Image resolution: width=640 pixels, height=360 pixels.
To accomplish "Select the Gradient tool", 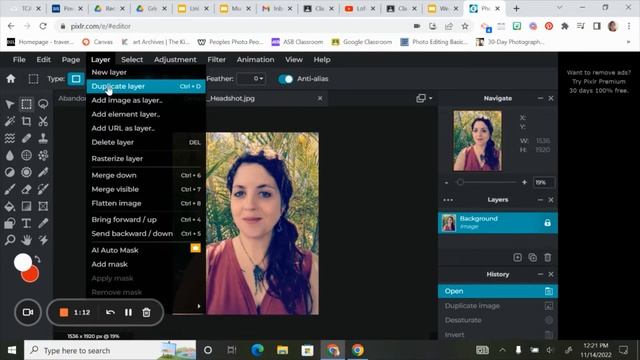I will click(x=27, y=206).
